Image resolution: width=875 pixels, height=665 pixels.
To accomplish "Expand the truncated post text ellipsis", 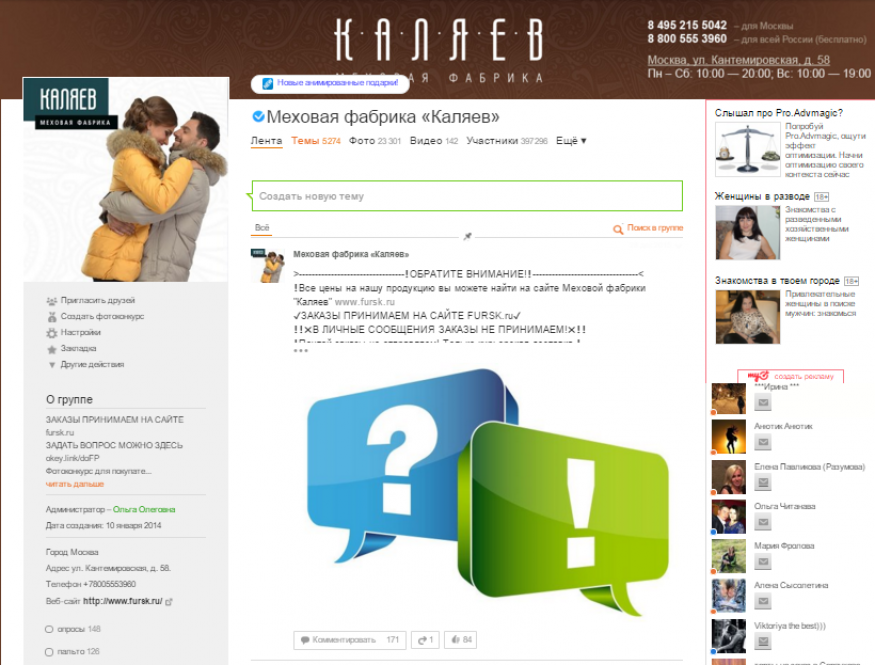I will pyautogui.click(x=301, y=351).
